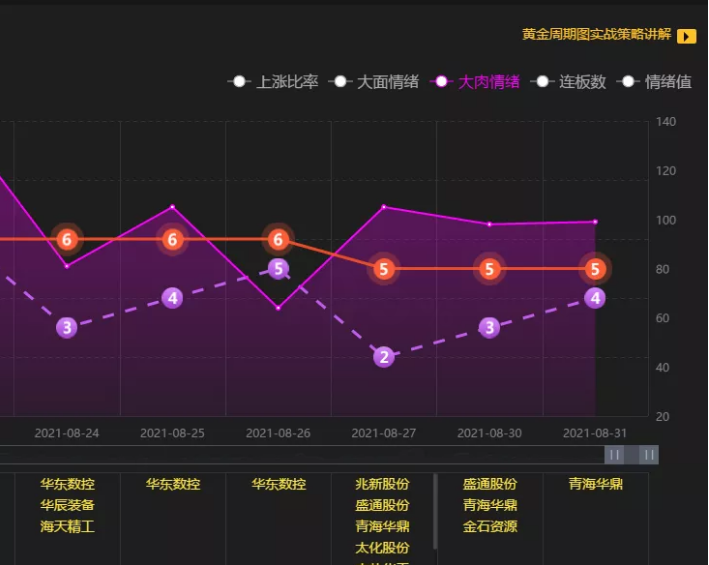
Task: Click the yellow play icon beside strategy link
Action: (x=686, y=36)
